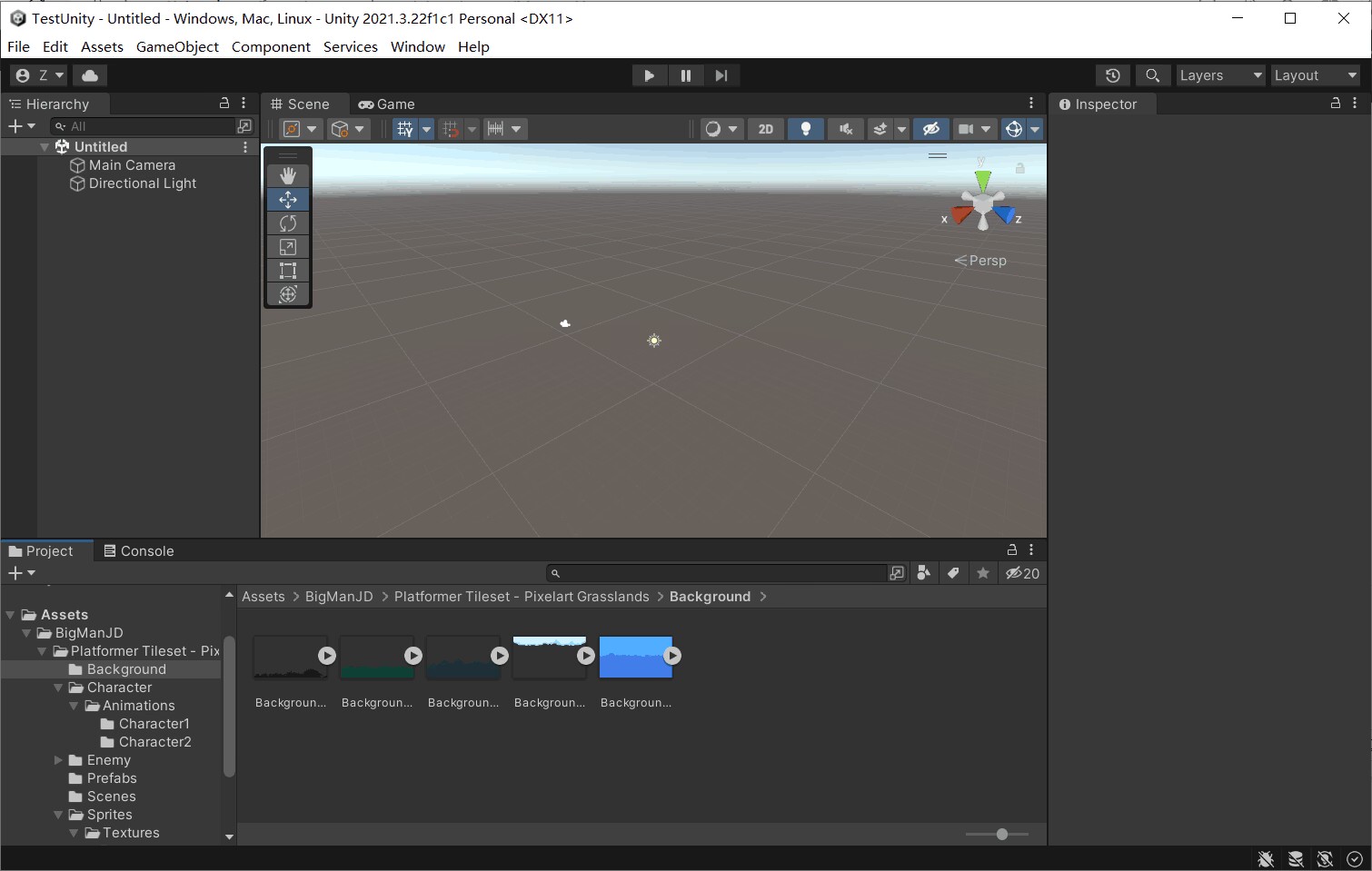Open the GameObject menu
Viewport: 1372px width, 871px height.
tap(177, 46)
